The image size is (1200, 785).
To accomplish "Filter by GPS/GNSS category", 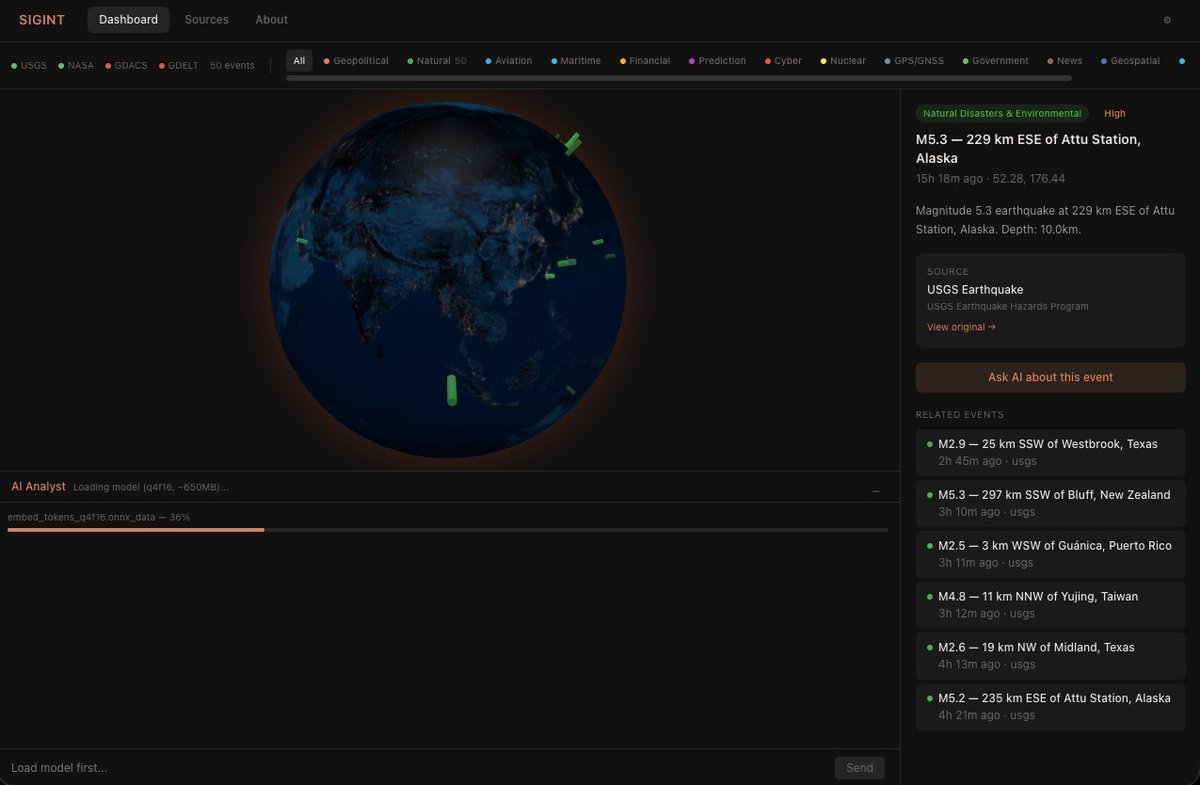I will tap(914, 61).
